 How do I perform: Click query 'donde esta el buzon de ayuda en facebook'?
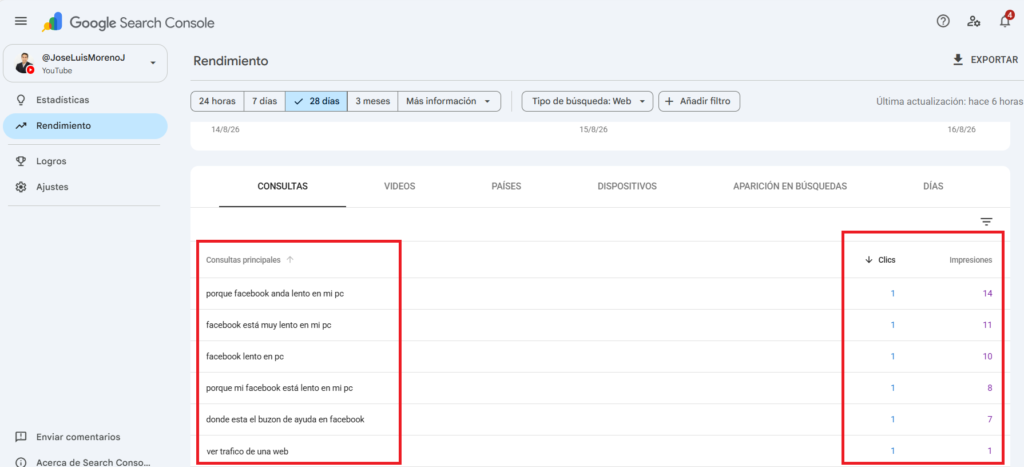point(285,419)
